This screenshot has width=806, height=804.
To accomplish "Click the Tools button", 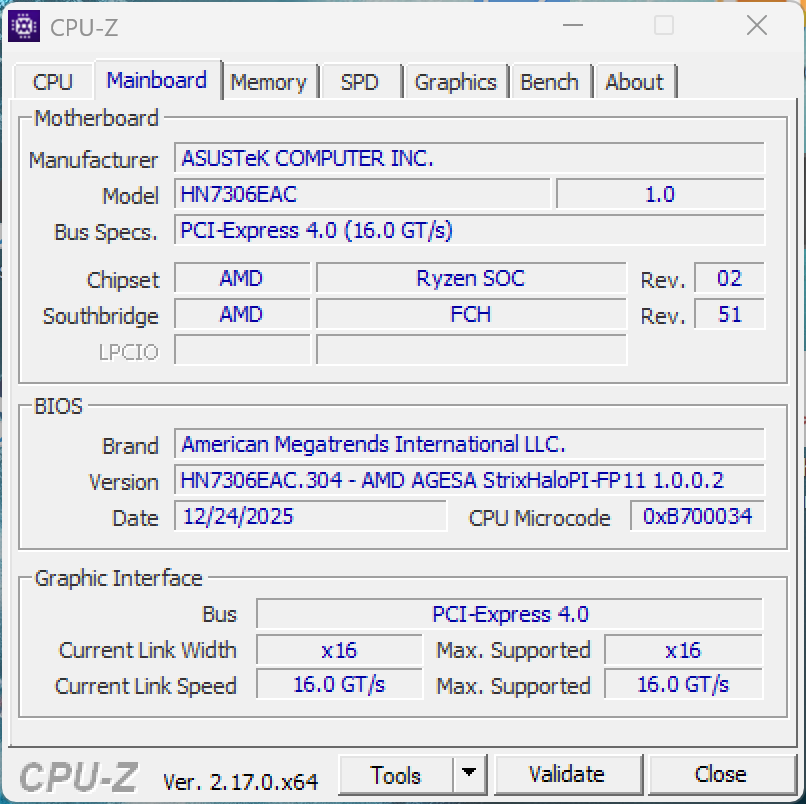I will [396, 775].
